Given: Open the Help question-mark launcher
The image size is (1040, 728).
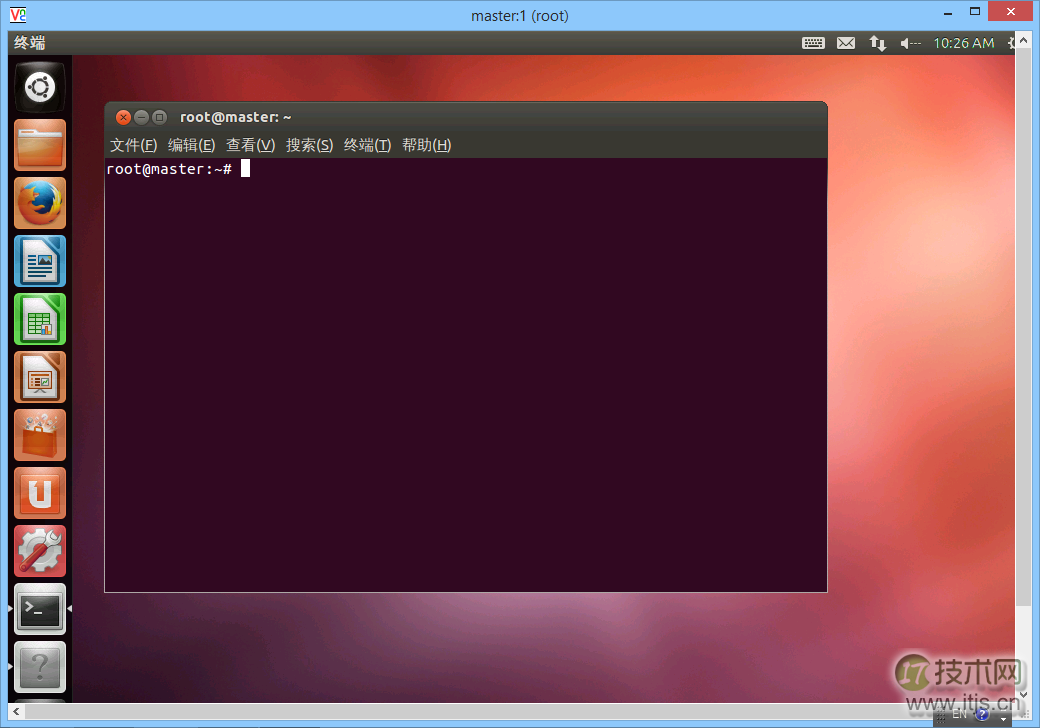Looking at the screenshot, I should [40, 667].
